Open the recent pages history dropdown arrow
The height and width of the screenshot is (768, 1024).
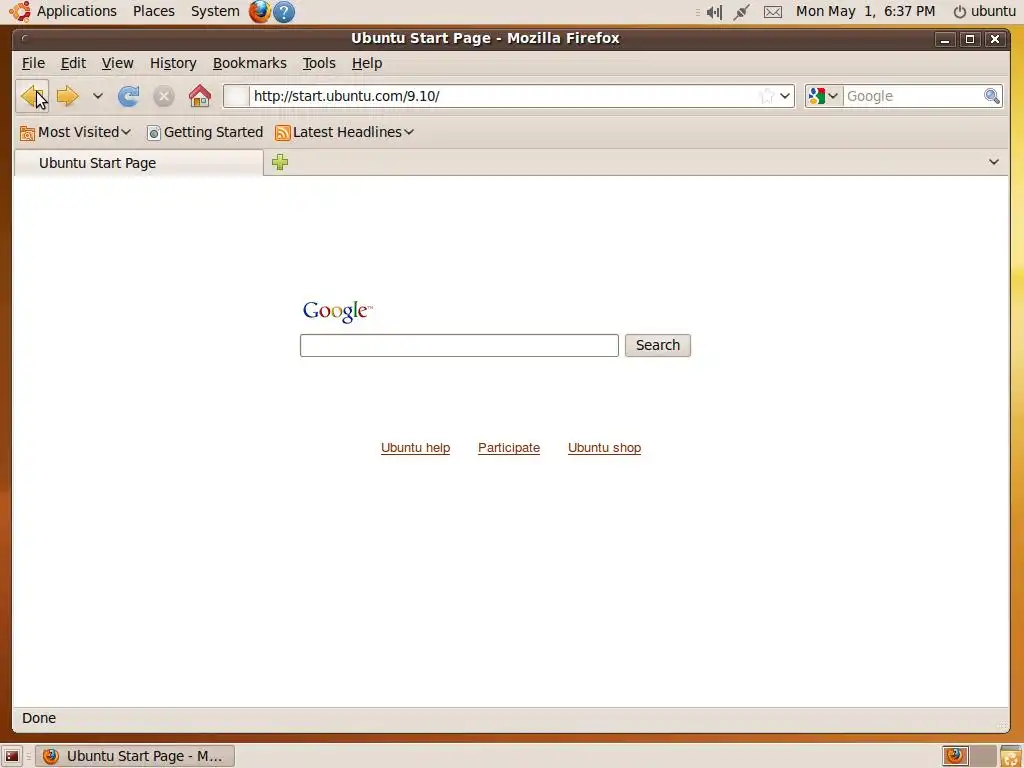[97, 97]
